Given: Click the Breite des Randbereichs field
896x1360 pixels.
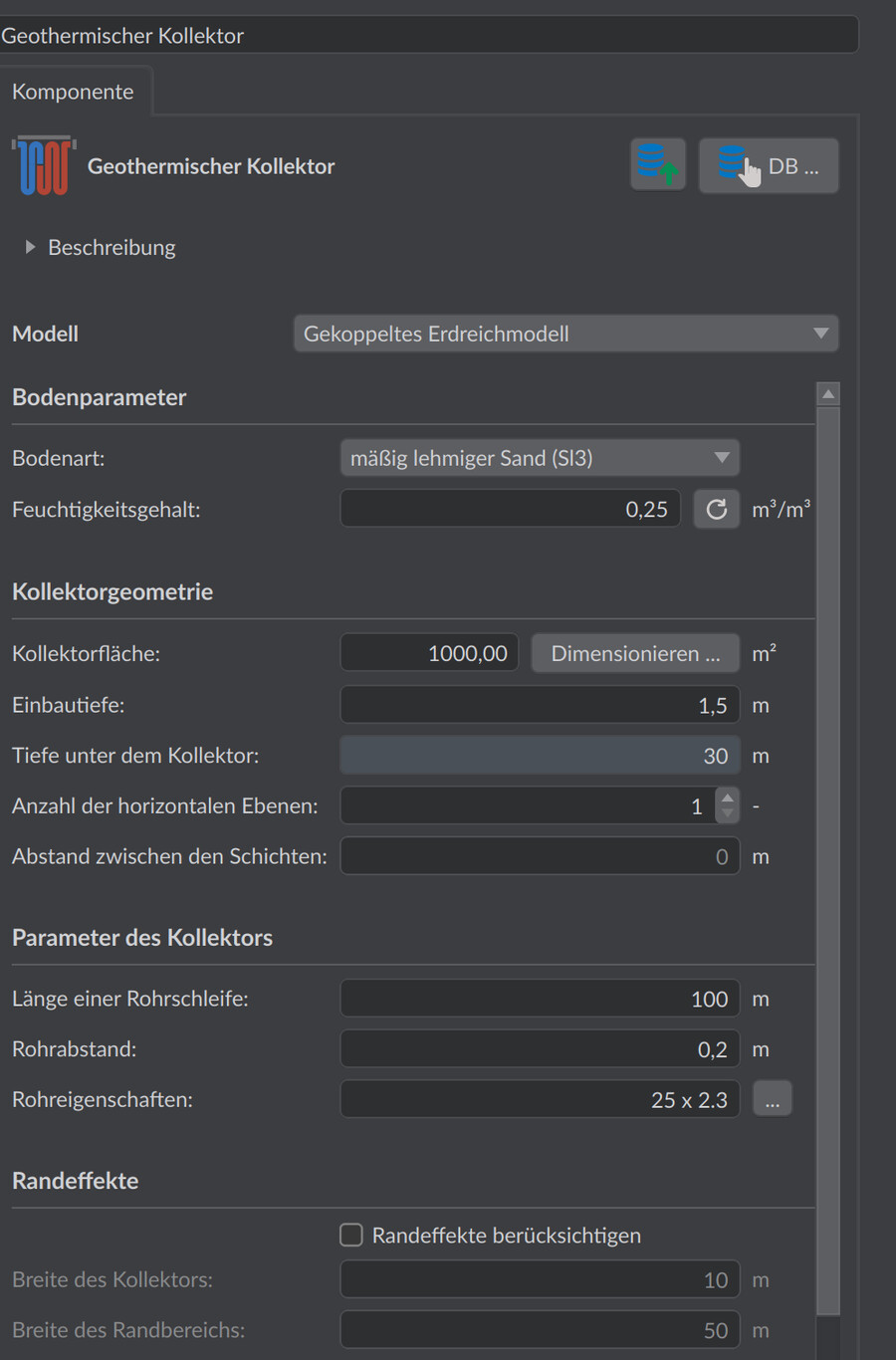Looking at the screenshot, I should coord(540,1330).
